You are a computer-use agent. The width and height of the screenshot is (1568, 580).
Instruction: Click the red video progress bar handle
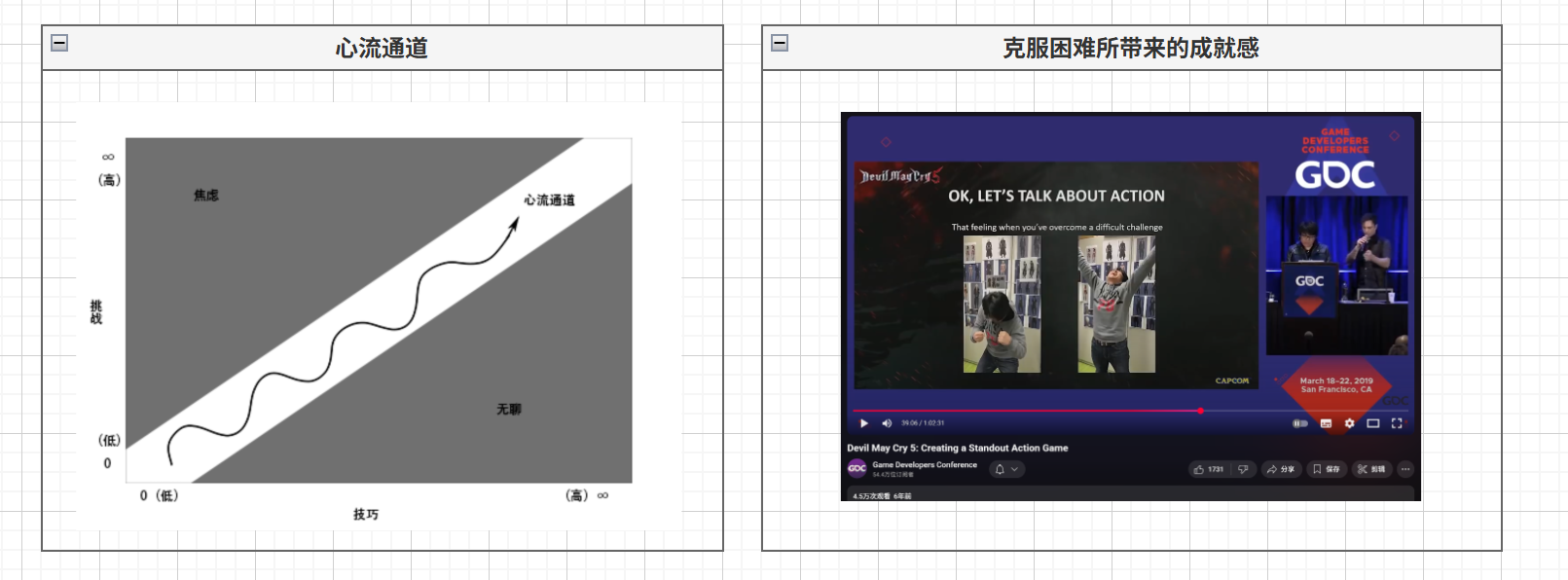[1200, 411]
